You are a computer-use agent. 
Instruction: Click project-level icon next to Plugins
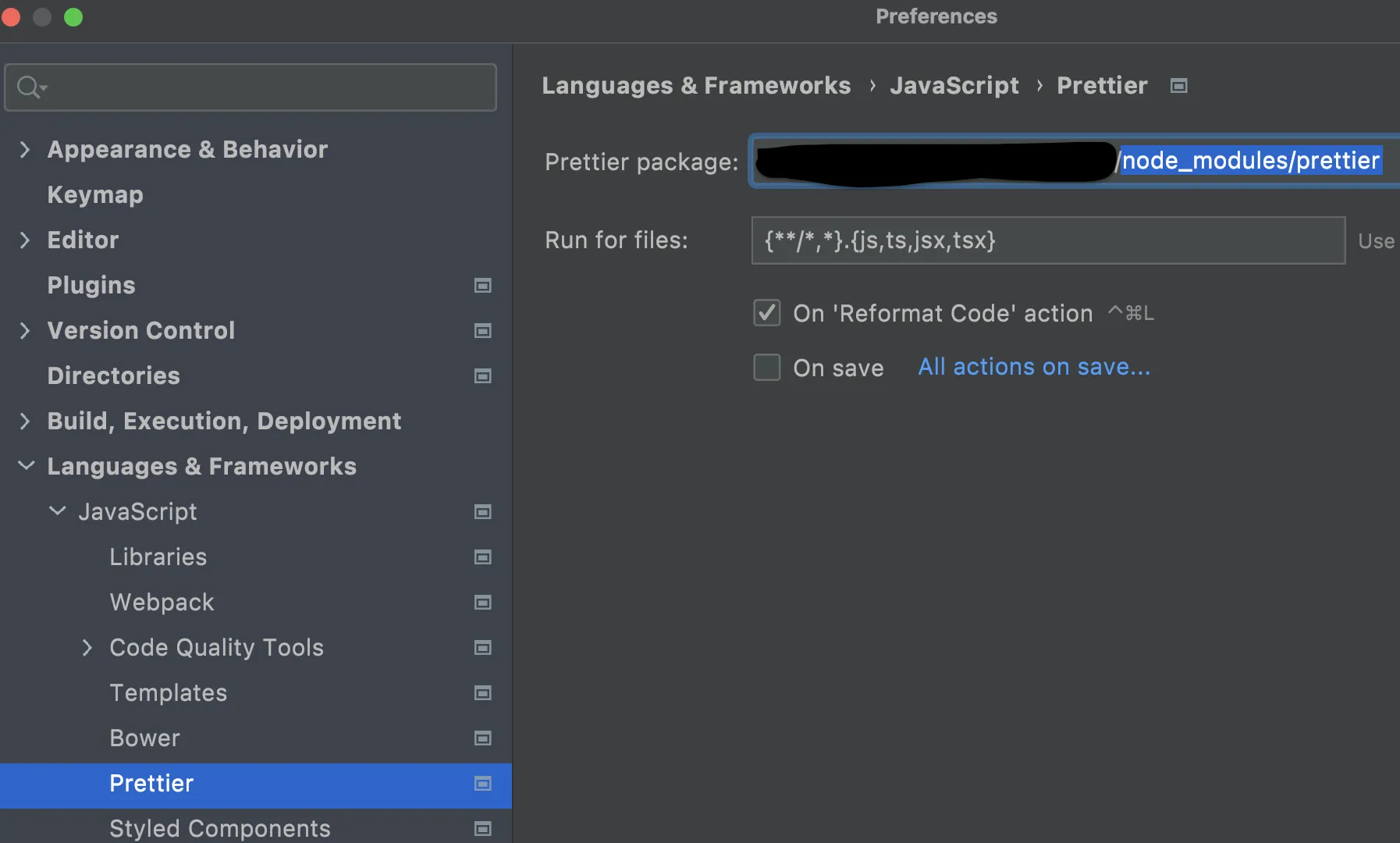click(483, 286)
